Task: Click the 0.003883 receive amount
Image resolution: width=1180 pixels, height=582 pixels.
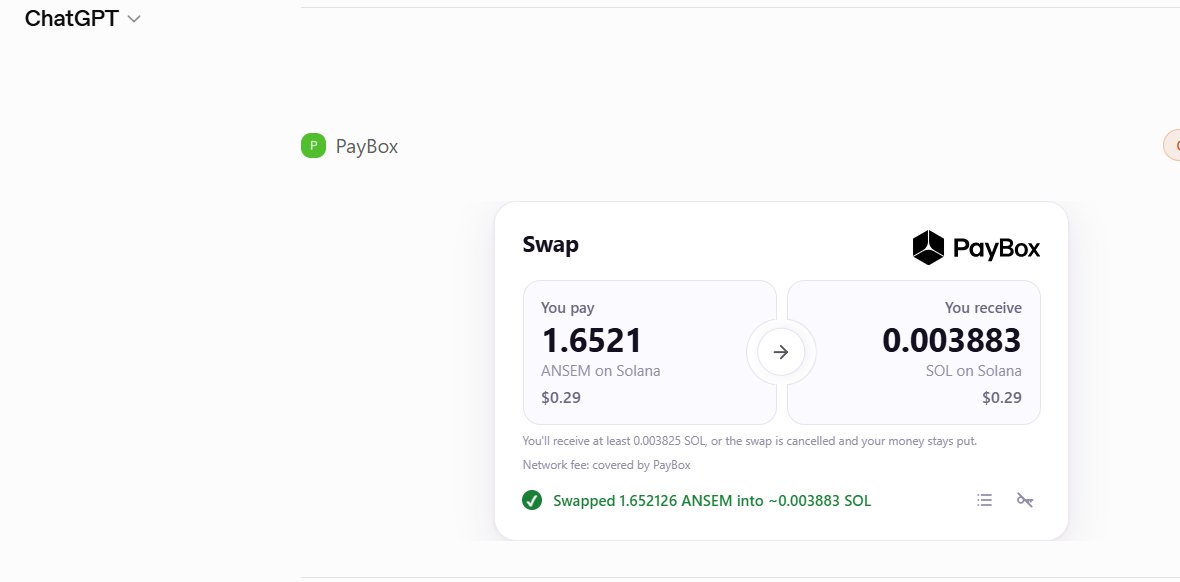Action: coord(951,340)
